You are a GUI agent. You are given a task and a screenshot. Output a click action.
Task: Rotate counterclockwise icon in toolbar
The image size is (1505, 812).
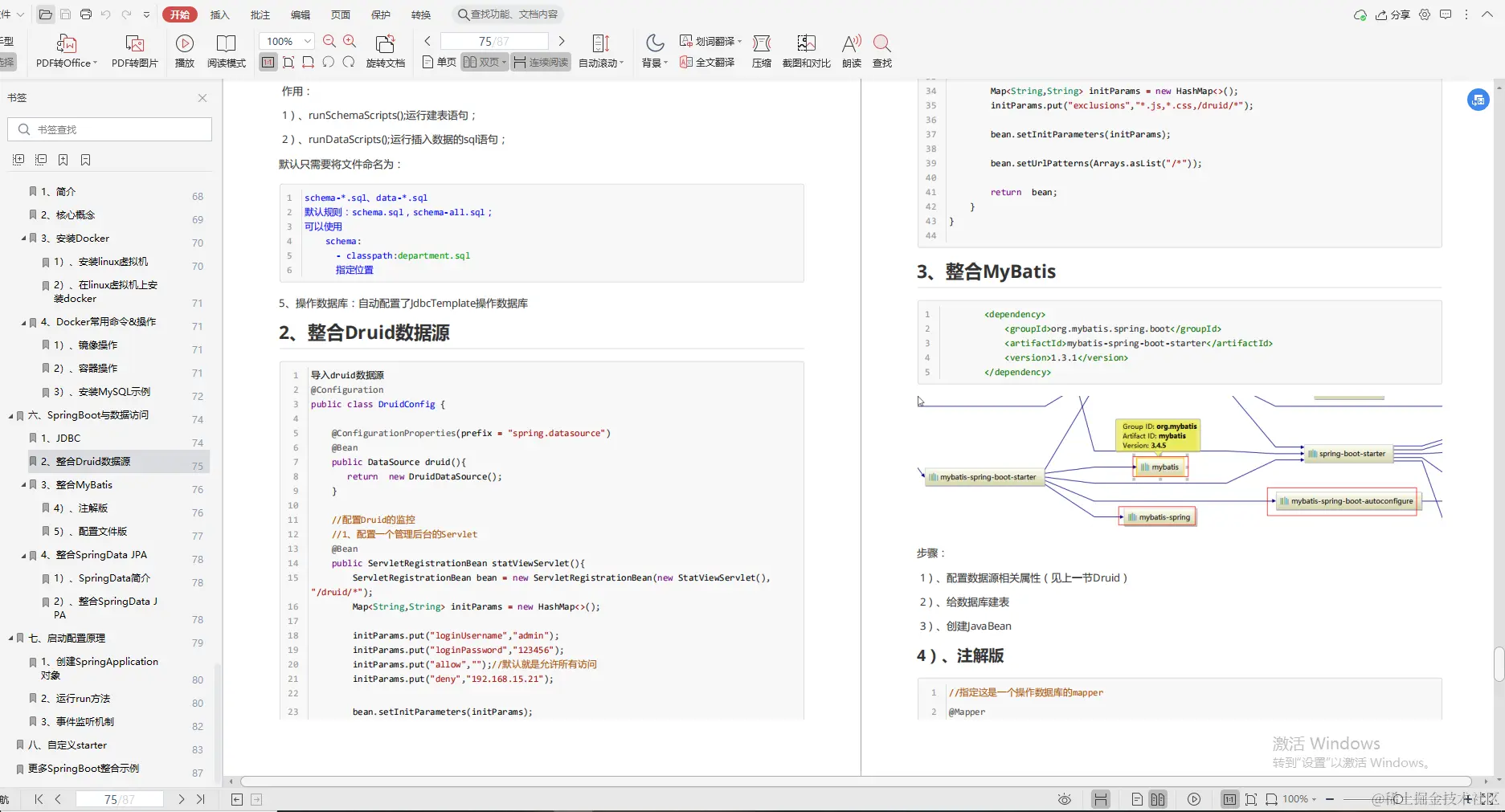click(329, 62)
